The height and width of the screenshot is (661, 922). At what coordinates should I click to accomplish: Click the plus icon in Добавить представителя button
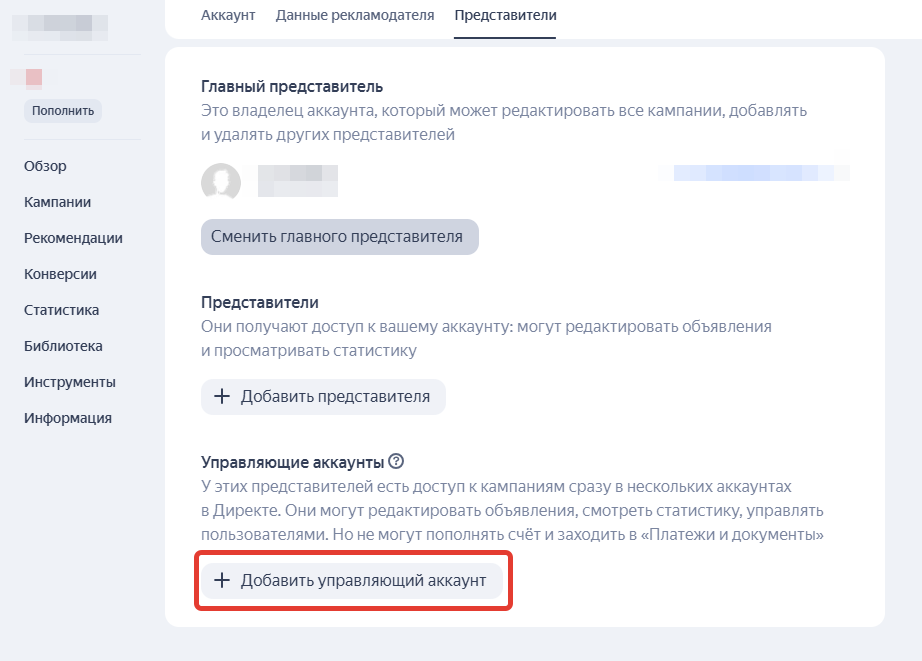coord(222,396)
